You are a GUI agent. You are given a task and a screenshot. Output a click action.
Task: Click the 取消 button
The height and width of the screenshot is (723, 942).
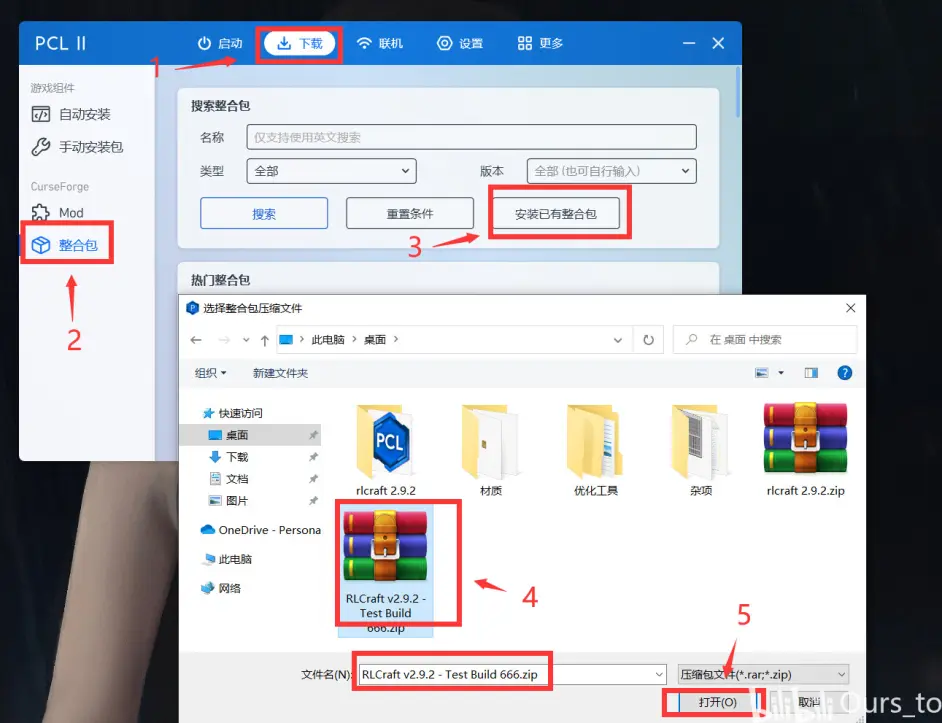click(809, 702)
